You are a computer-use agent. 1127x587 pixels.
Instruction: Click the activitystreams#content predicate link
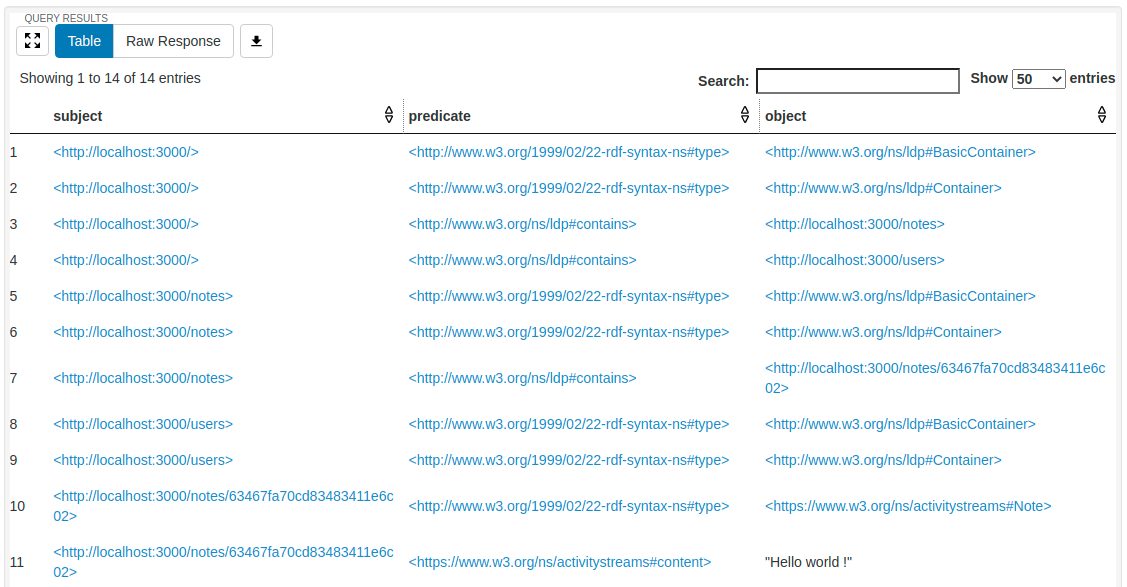tap(559, 562)
